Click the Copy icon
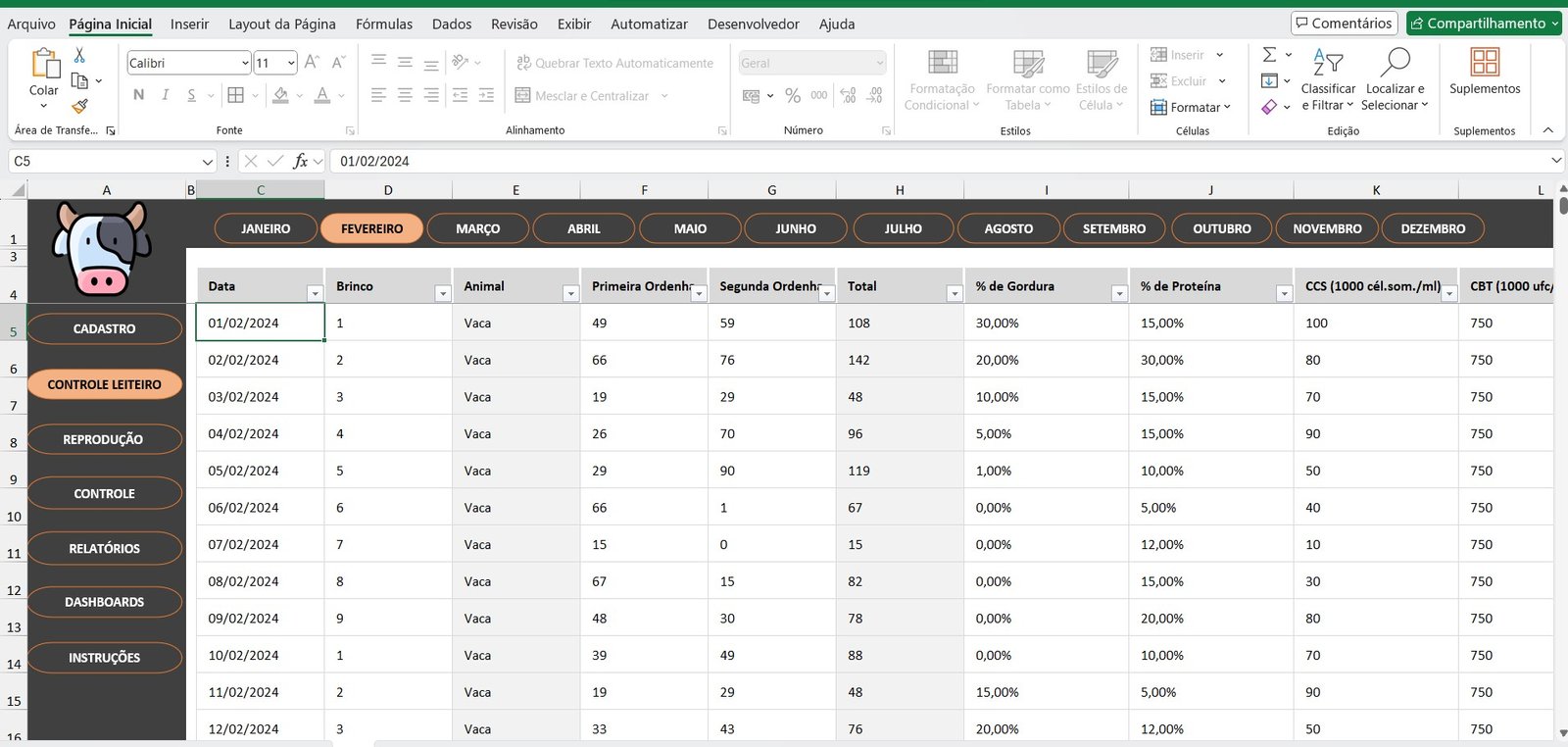1568x747 pixels. (80, 80)
